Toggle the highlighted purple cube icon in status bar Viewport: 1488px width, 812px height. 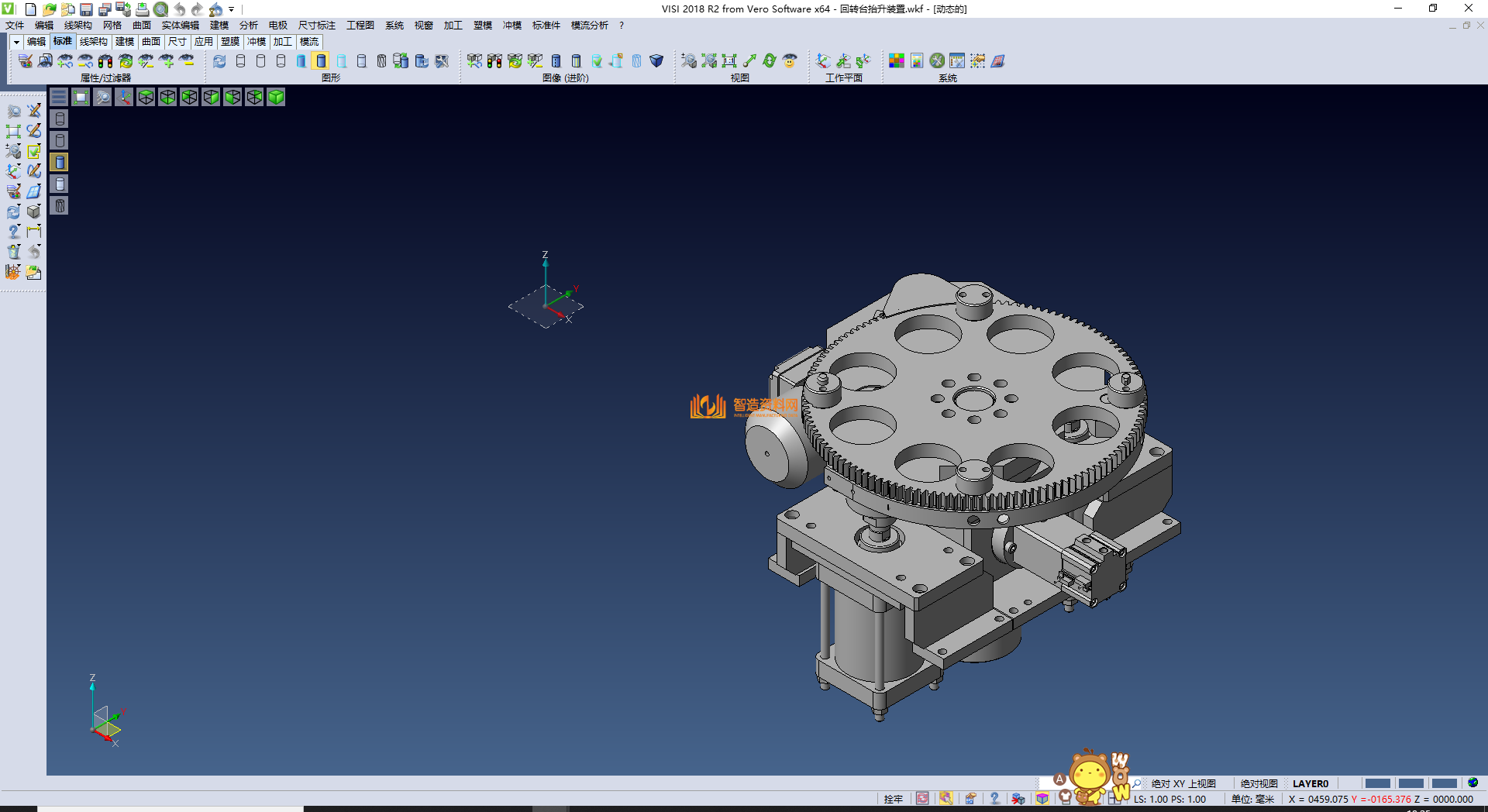pyautogui.click(x=1042, y=799)
